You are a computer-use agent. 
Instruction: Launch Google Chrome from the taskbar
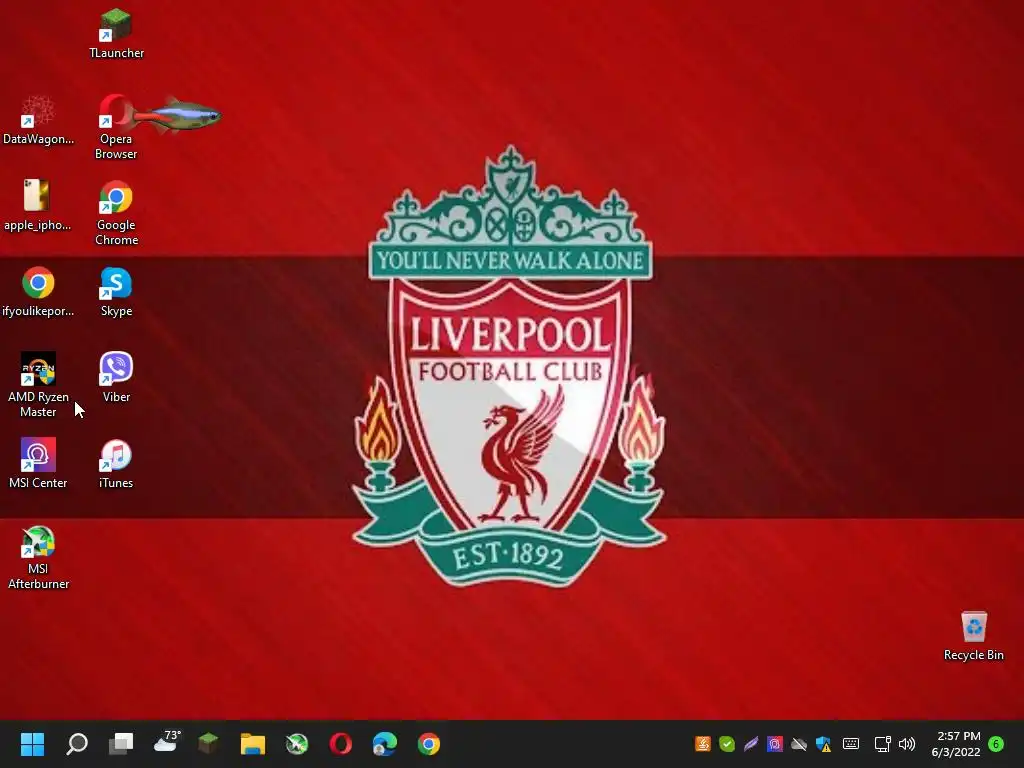click(x=428, y=743)
